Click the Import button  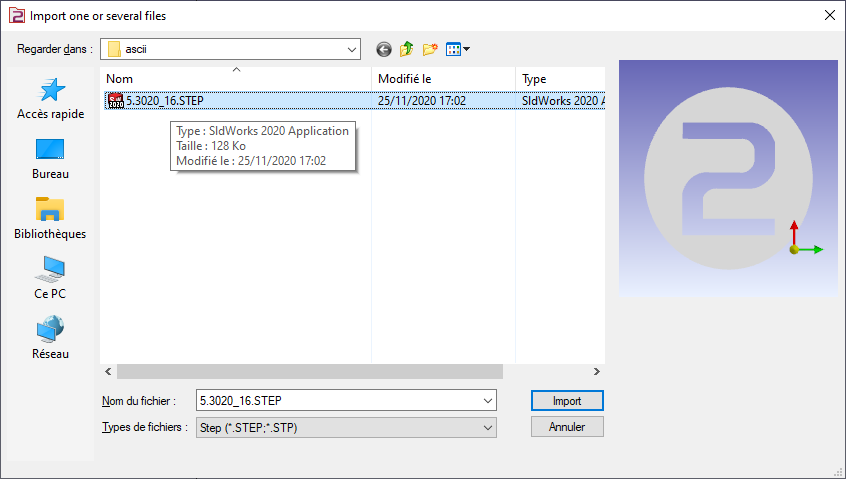click(x=567, y=401)
